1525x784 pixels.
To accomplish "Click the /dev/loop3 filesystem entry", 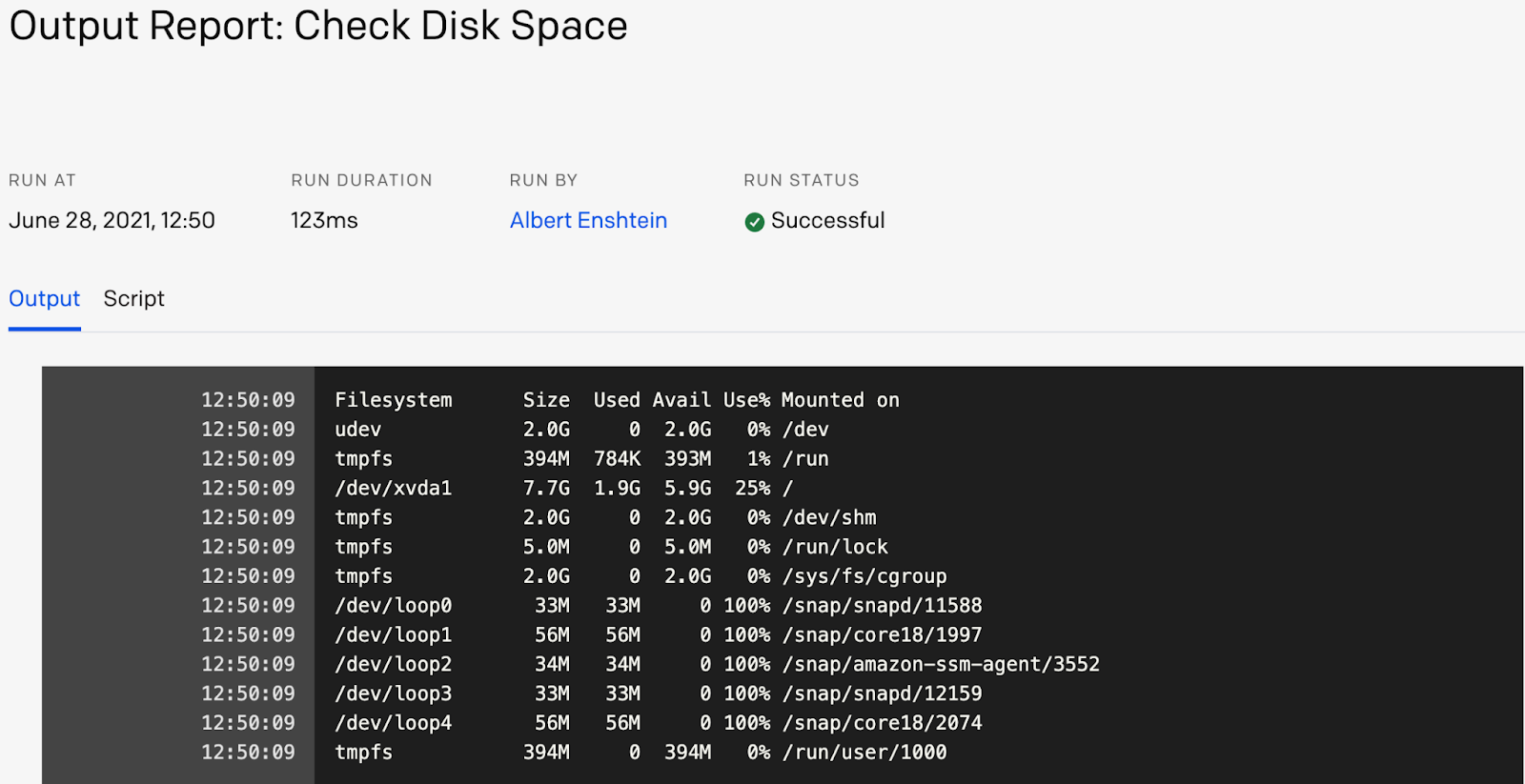I will (x=394, y=694).
